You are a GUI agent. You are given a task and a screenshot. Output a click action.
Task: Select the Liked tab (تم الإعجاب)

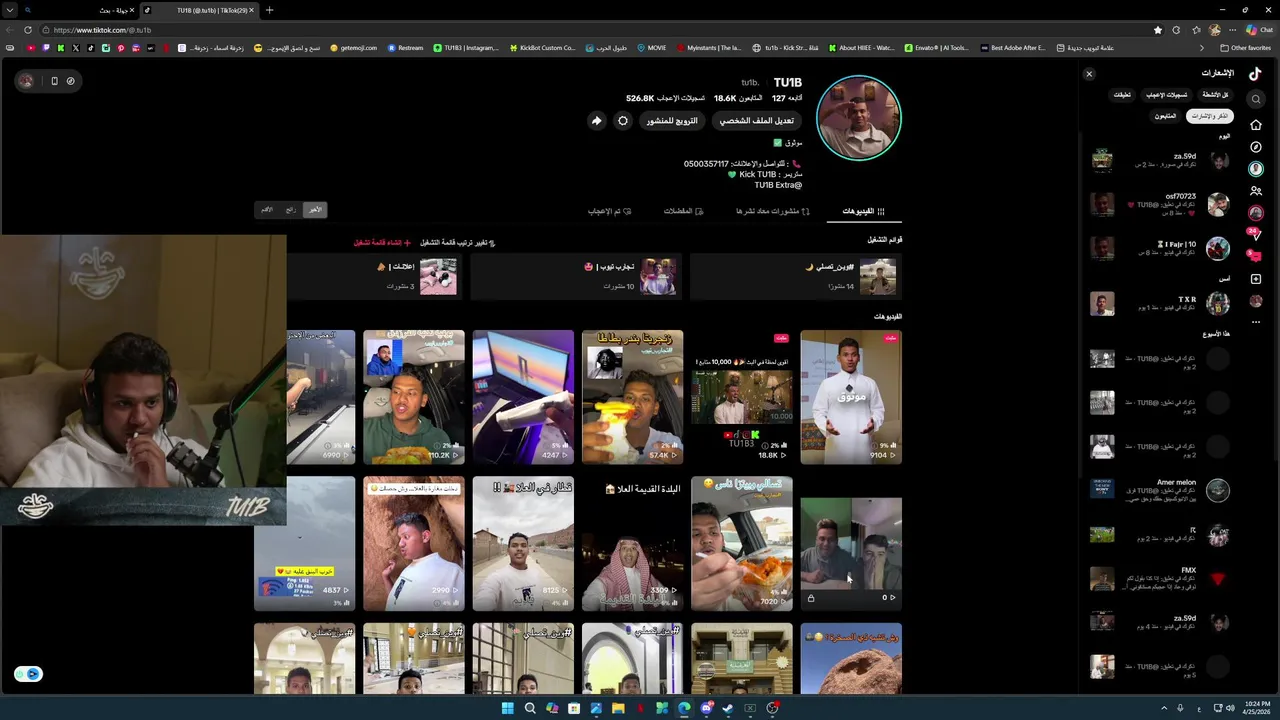[x=609, y=211]
